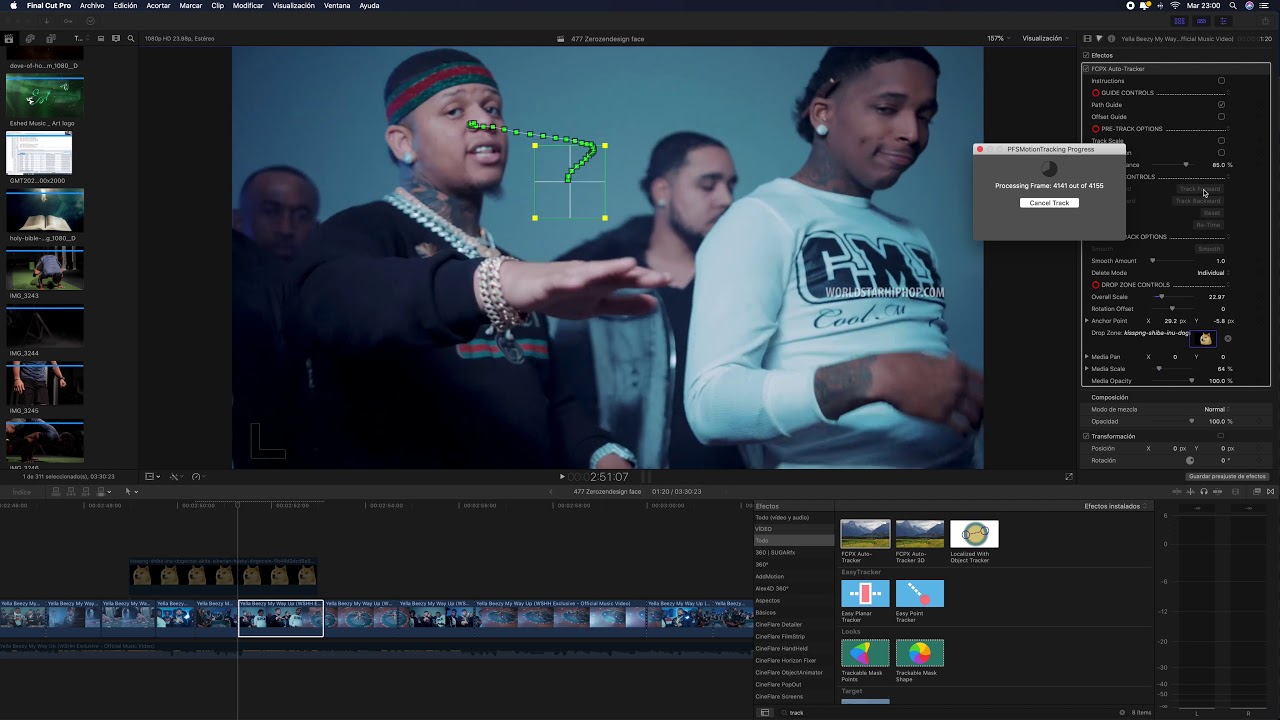
Task: Open the Modificar menu
Action: 248,6
